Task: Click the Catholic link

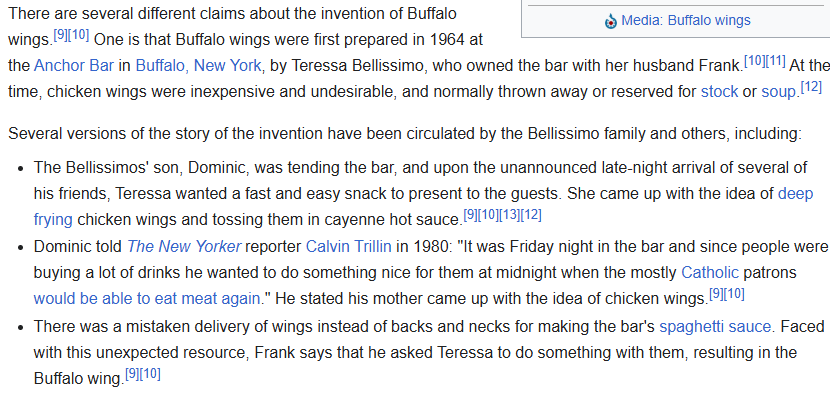Action: pyautogui.click(x=710, y=273)
